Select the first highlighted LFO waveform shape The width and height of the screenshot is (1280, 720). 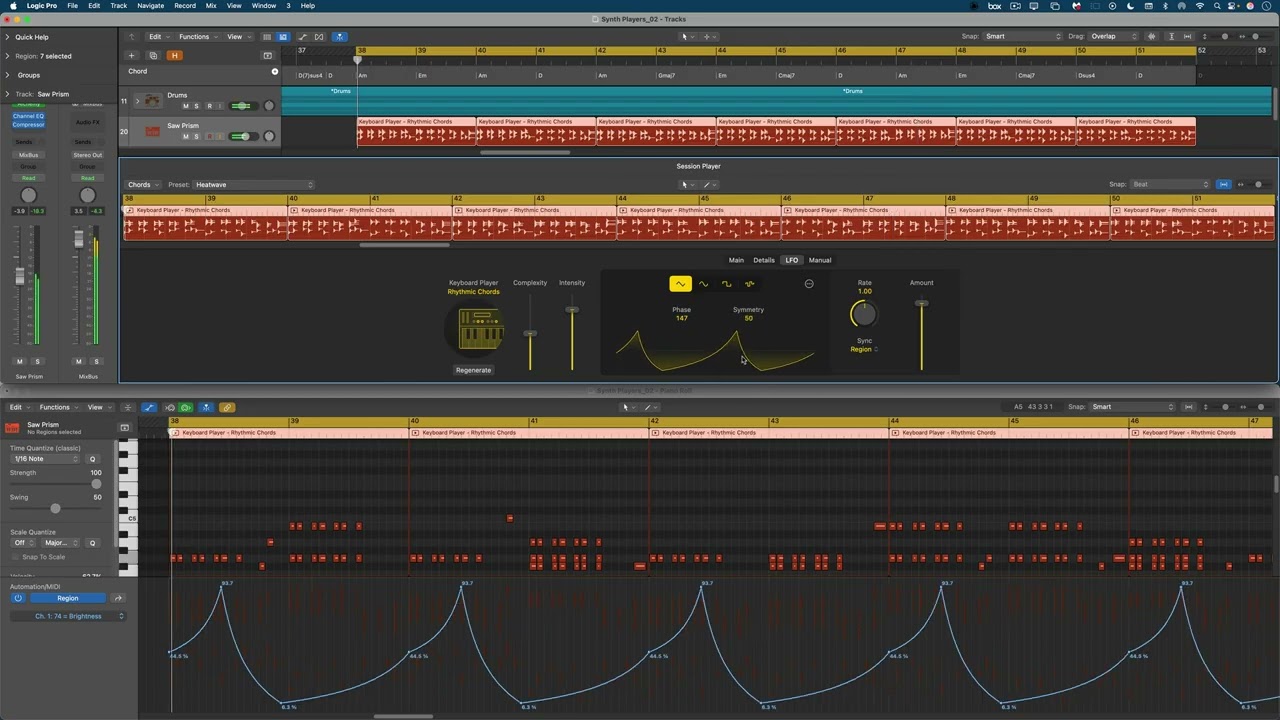tap(680, 284)
